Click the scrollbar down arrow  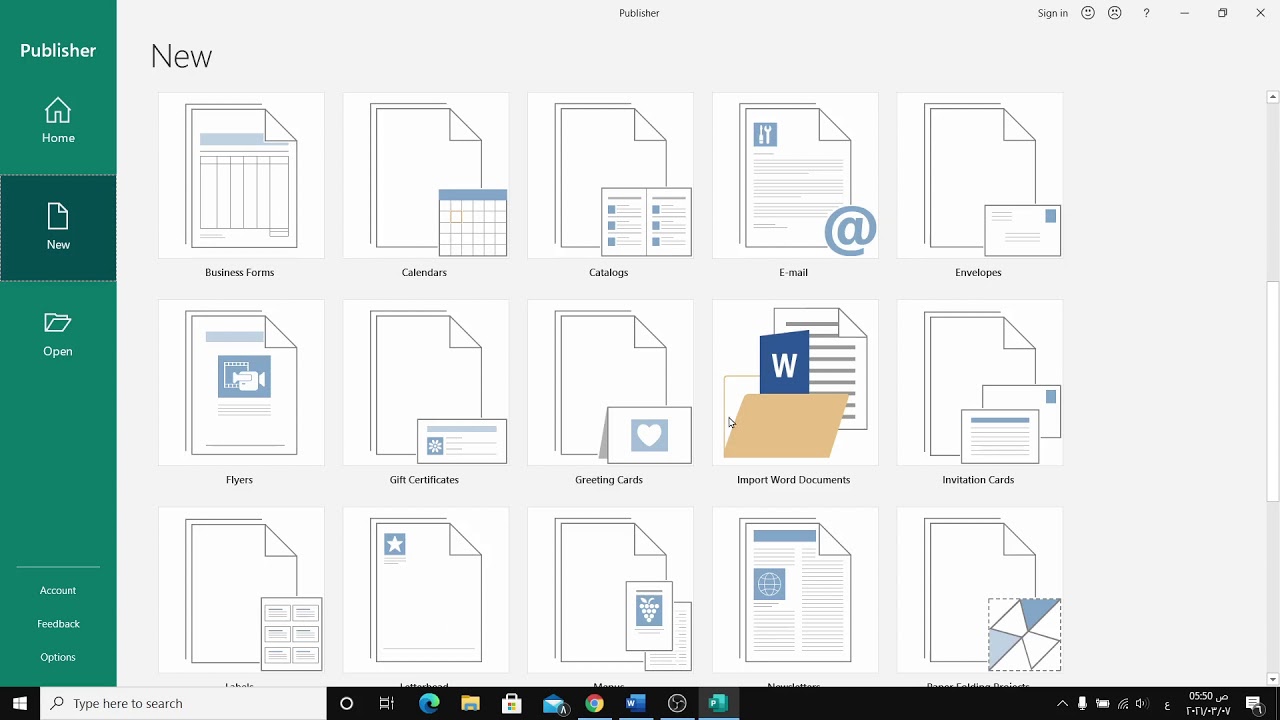pyautogui.click(x=1272, y=680)
